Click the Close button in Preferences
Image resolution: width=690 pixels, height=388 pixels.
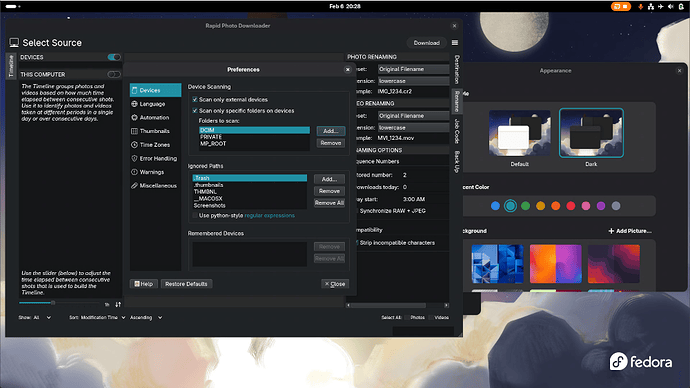point(335,284)
